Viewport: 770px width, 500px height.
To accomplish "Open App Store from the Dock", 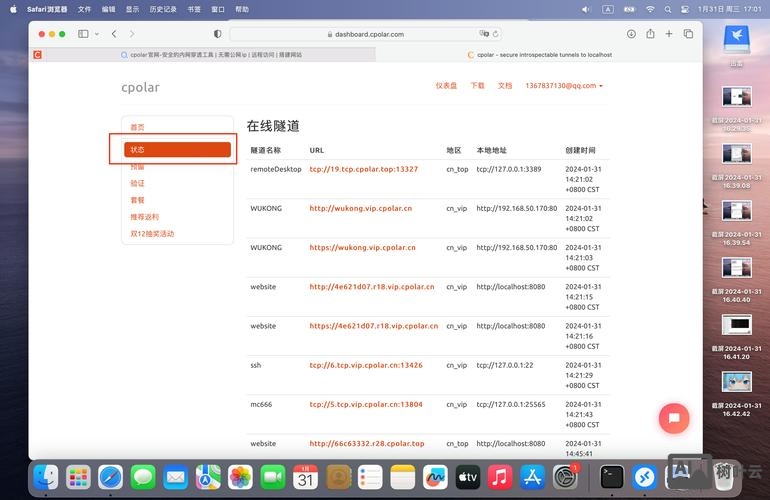I will pyautogui.click(x=533, y=477).
